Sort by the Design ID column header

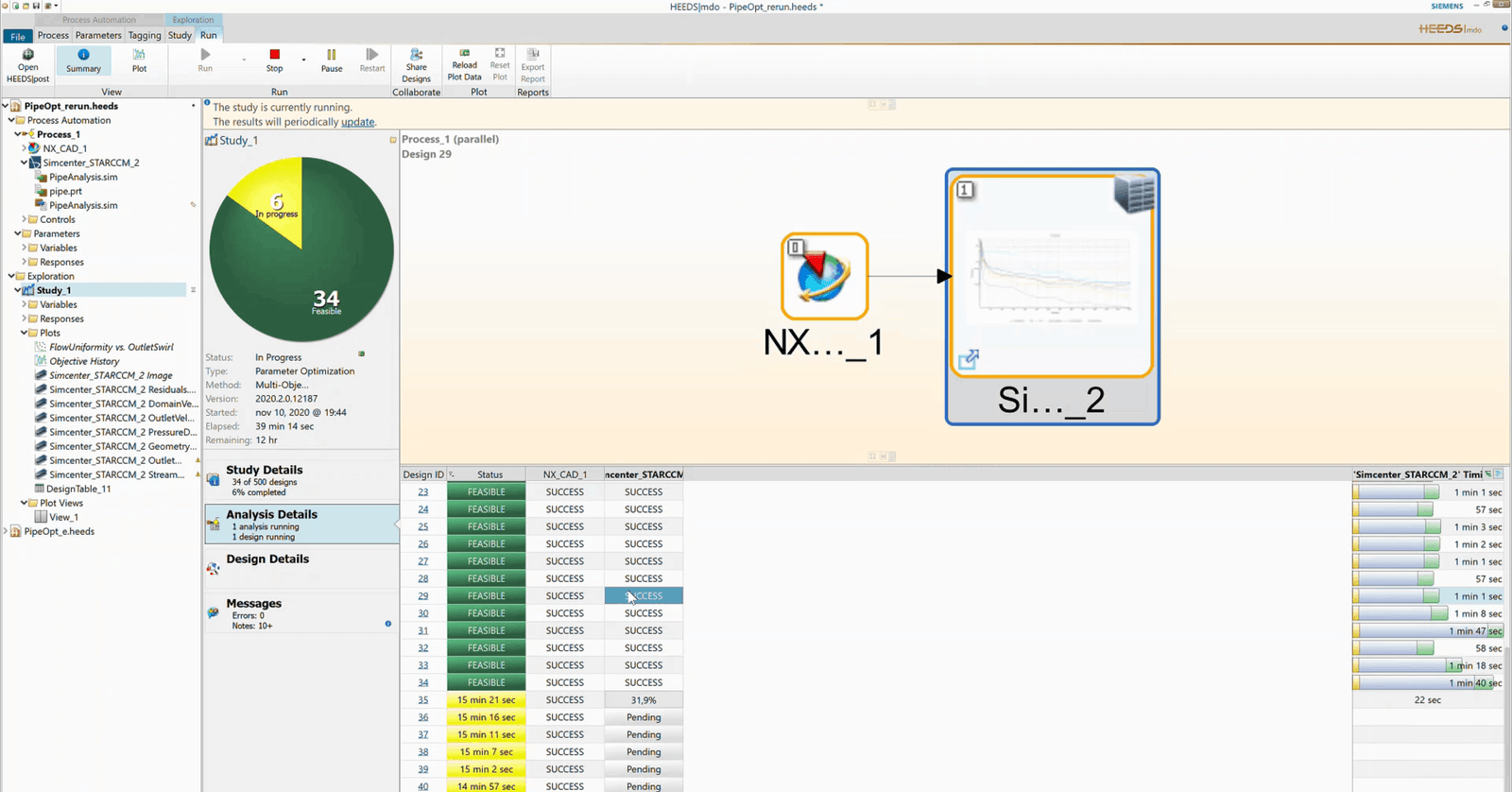(423, 474)
